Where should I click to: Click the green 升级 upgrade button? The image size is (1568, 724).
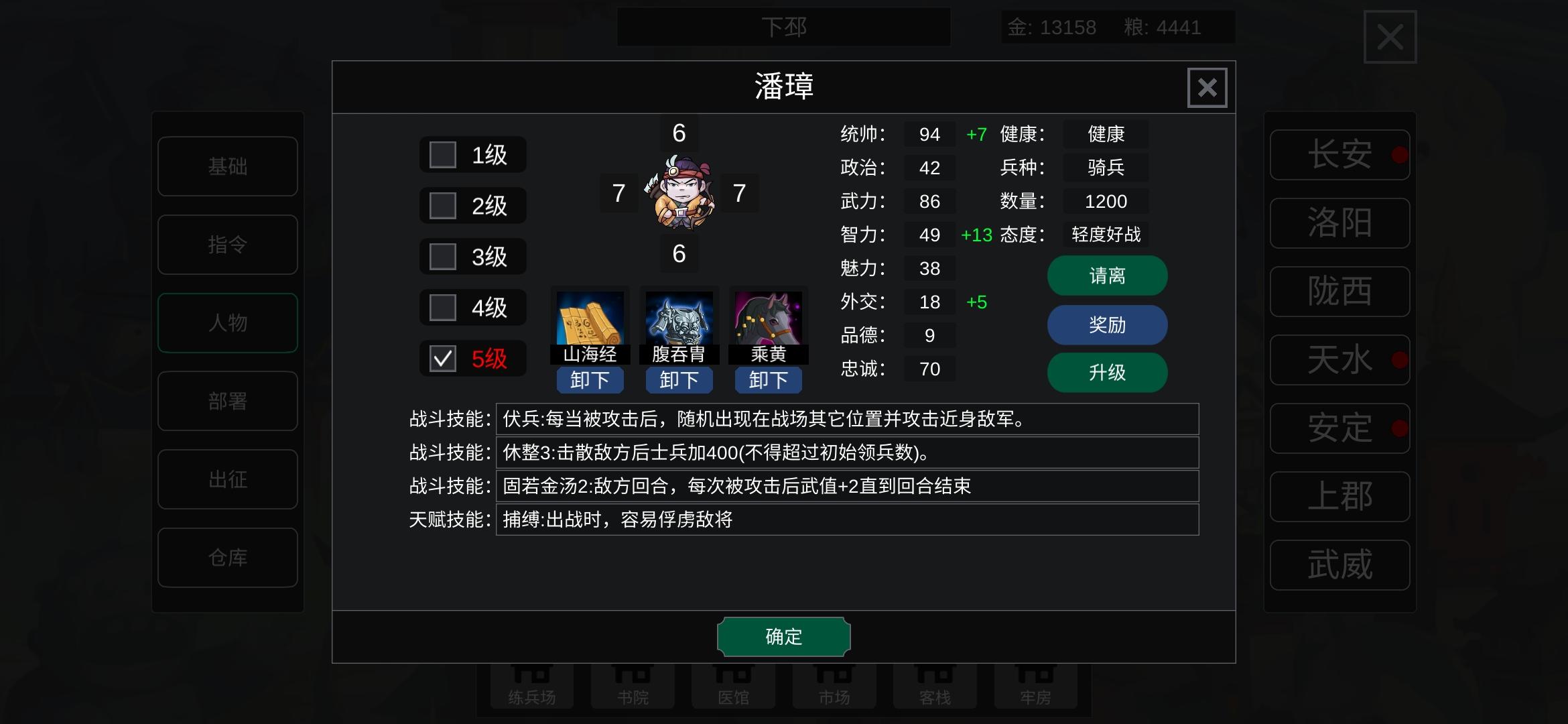point(1107,373)
